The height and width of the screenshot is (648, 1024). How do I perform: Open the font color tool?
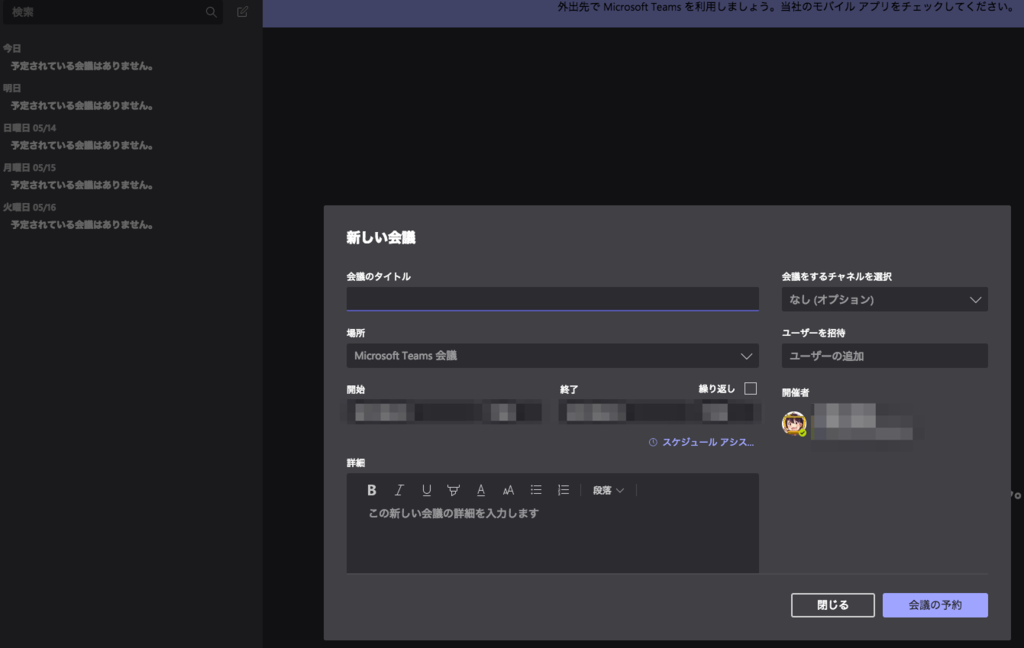[481, 490]
